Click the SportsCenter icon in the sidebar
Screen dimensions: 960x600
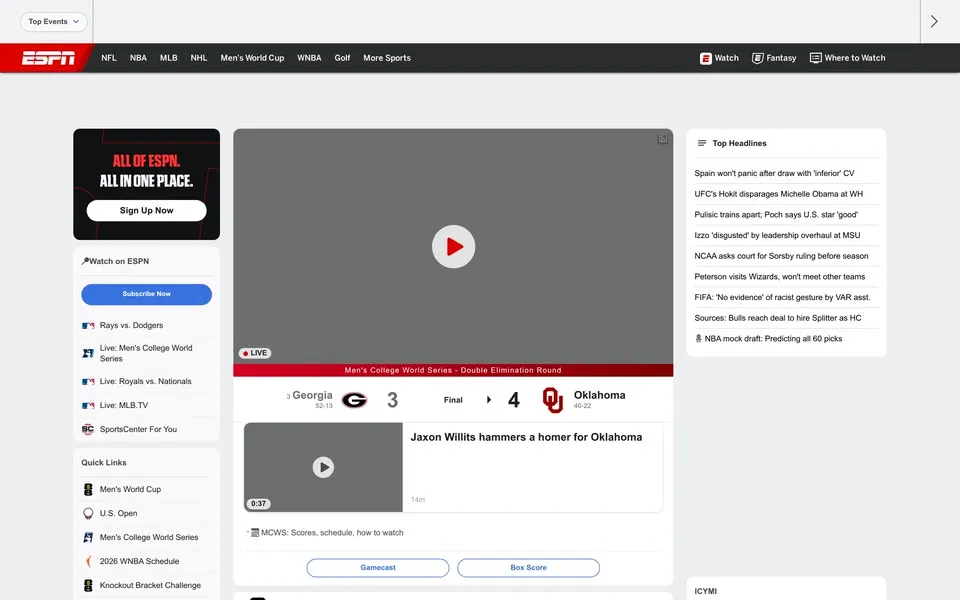coord(88,429)
